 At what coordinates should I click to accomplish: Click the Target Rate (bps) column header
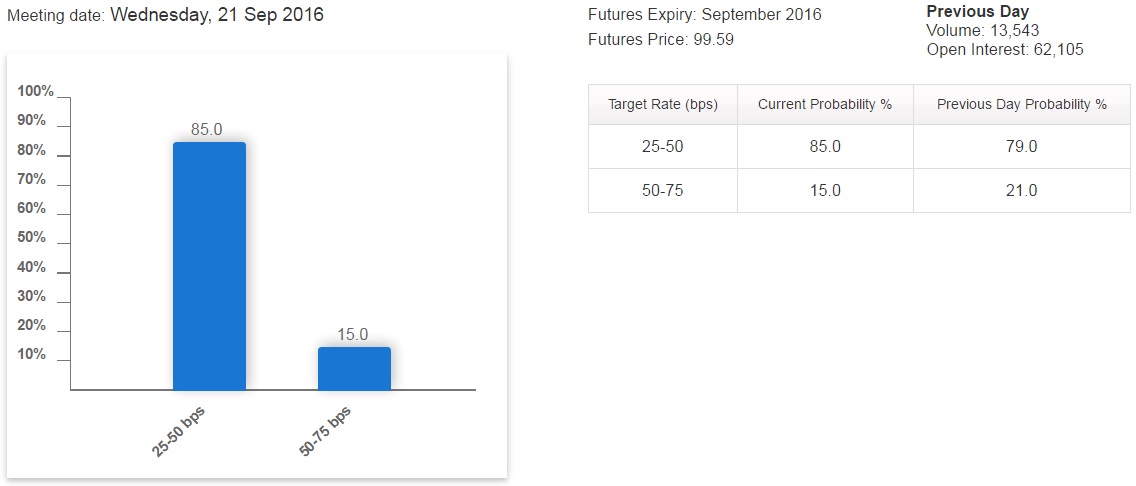point(663,104)
